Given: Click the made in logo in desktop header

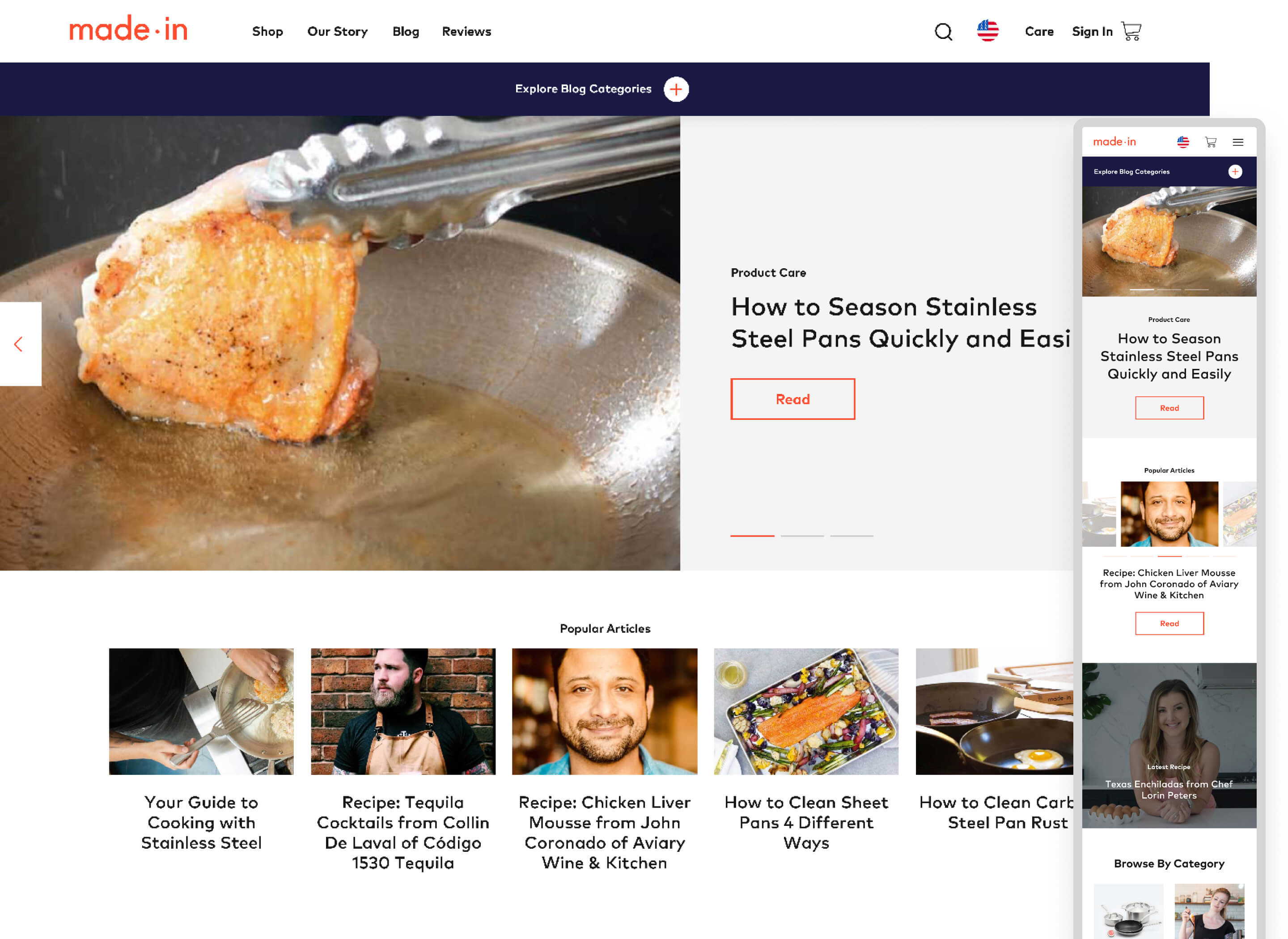Looking at the screenshot, I should pos(128,29).
